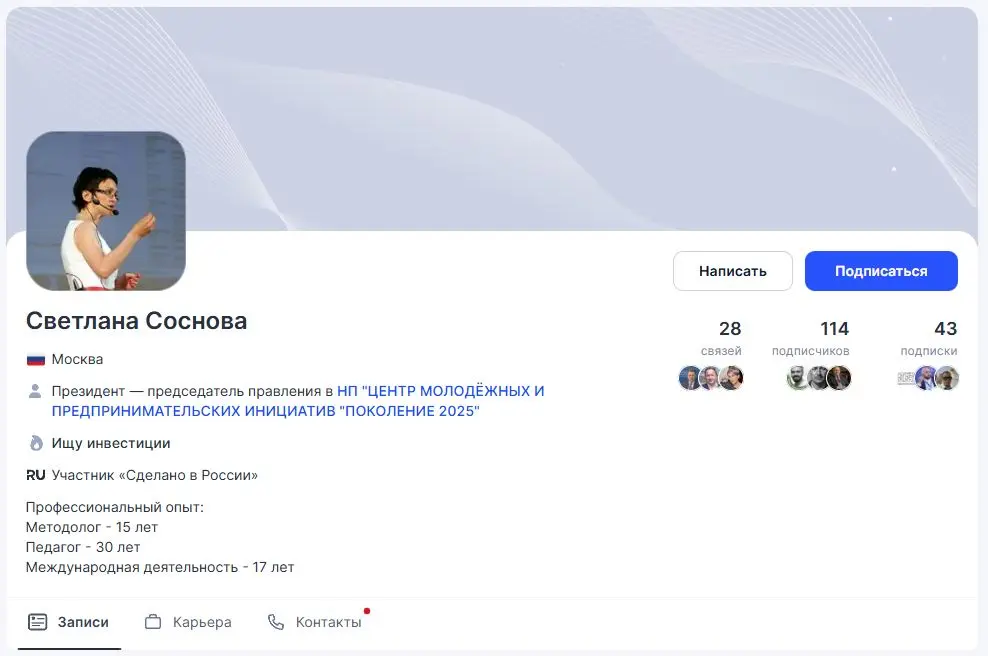Click the Участник «Сделано в России» label
The image size is (988, 656).
coord(155,475)
